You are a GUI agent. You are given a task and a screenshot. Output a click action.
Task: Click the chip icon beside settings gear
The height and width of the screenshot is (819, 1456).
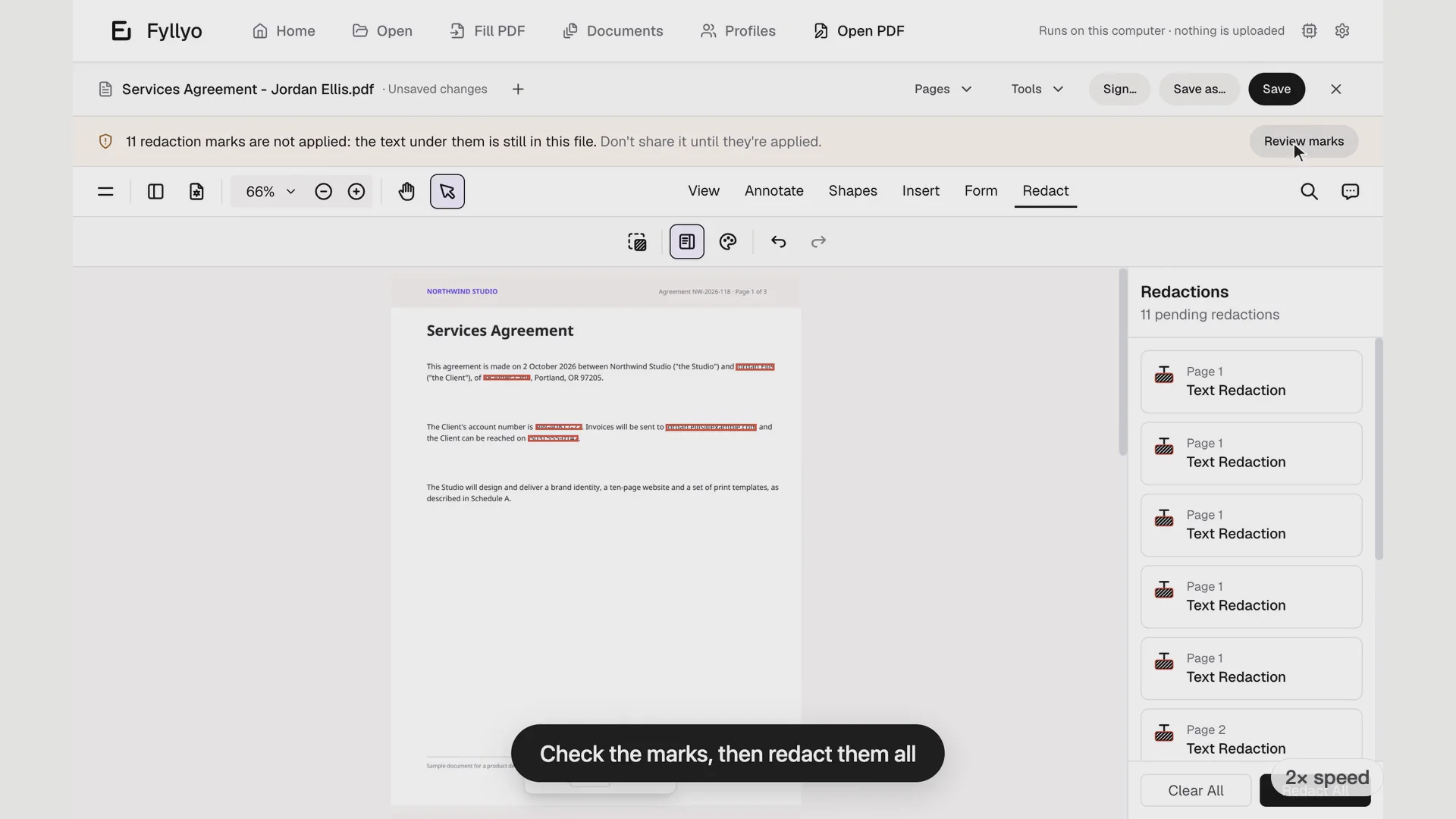point(1310,31)
